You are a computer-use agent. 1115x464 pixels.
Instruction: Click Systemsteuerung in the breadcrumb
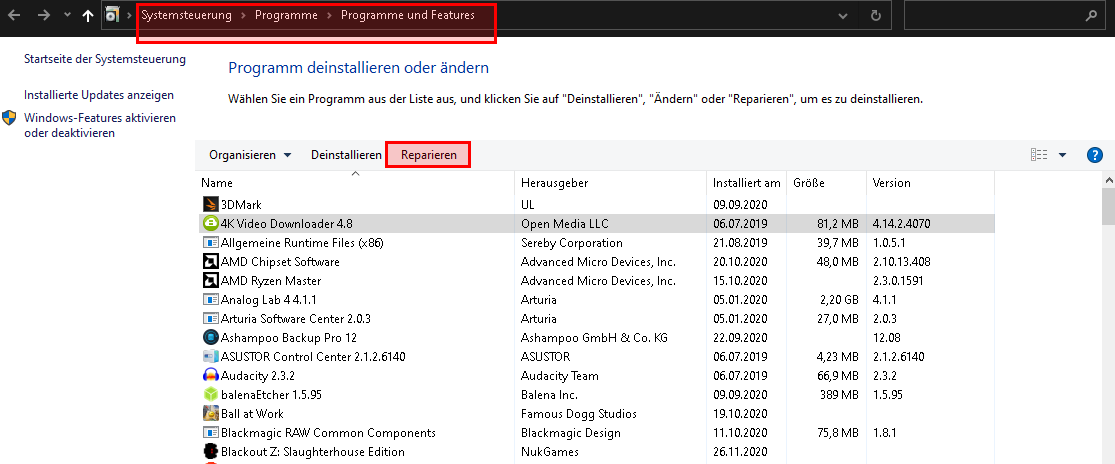pyautogui.click(x=186, y=15)
